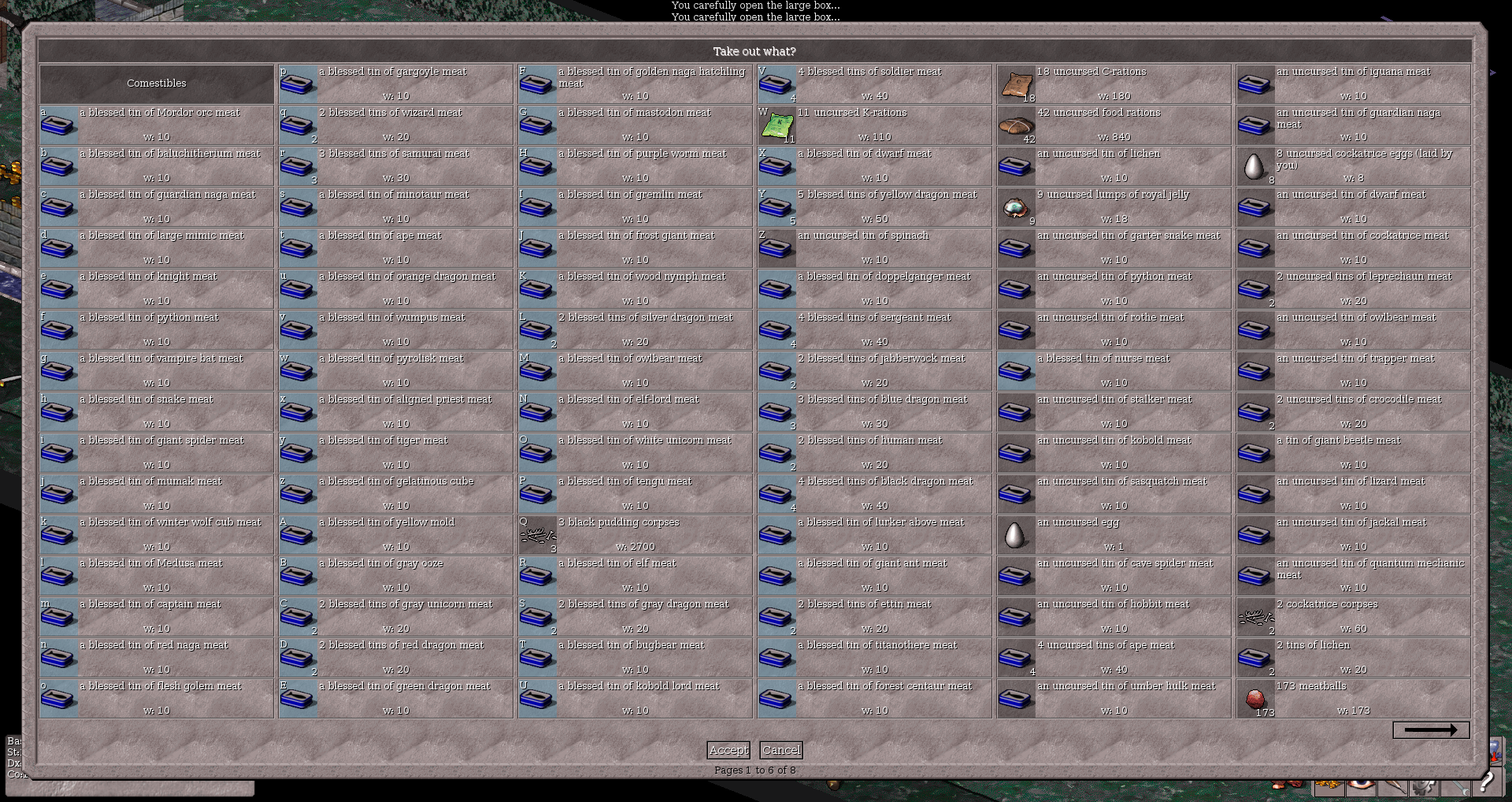Pick 'a blessed tin of white unicorn meat'
This screenshot has width=1512, height=802.
click(636, 453)
